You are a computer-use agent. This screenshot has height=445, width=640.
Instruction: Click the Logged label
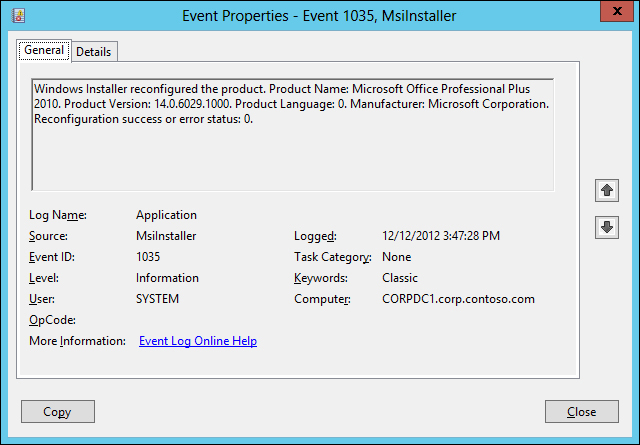click(x=315, y=236)
